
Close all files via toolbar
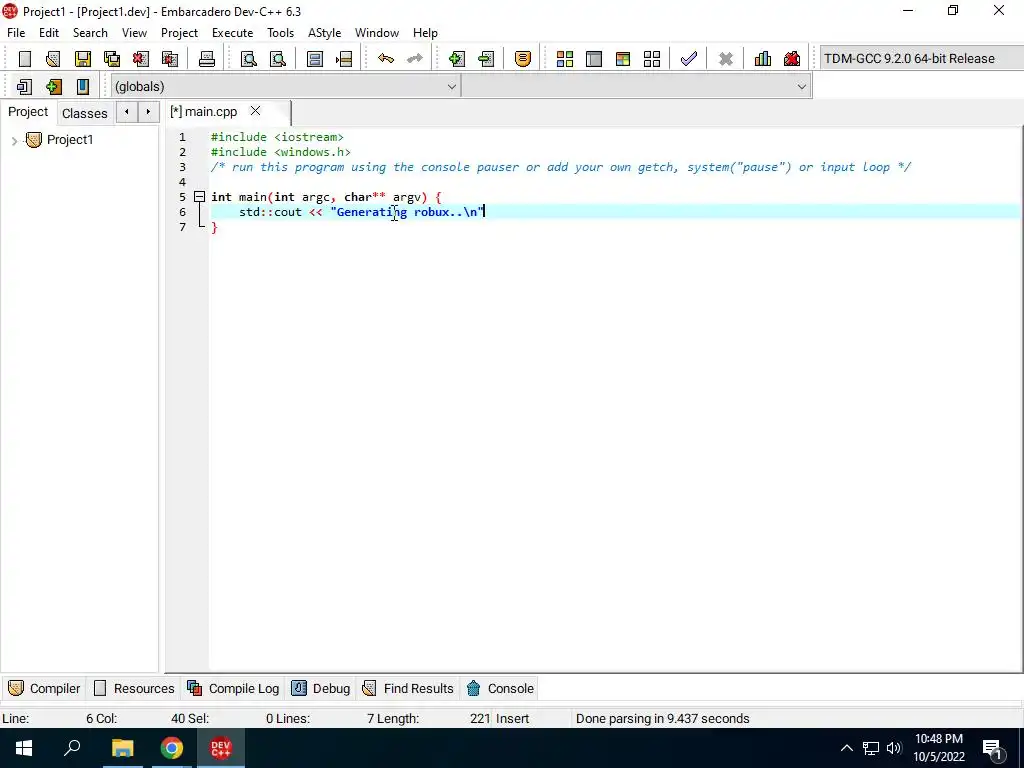coord(170,59)
